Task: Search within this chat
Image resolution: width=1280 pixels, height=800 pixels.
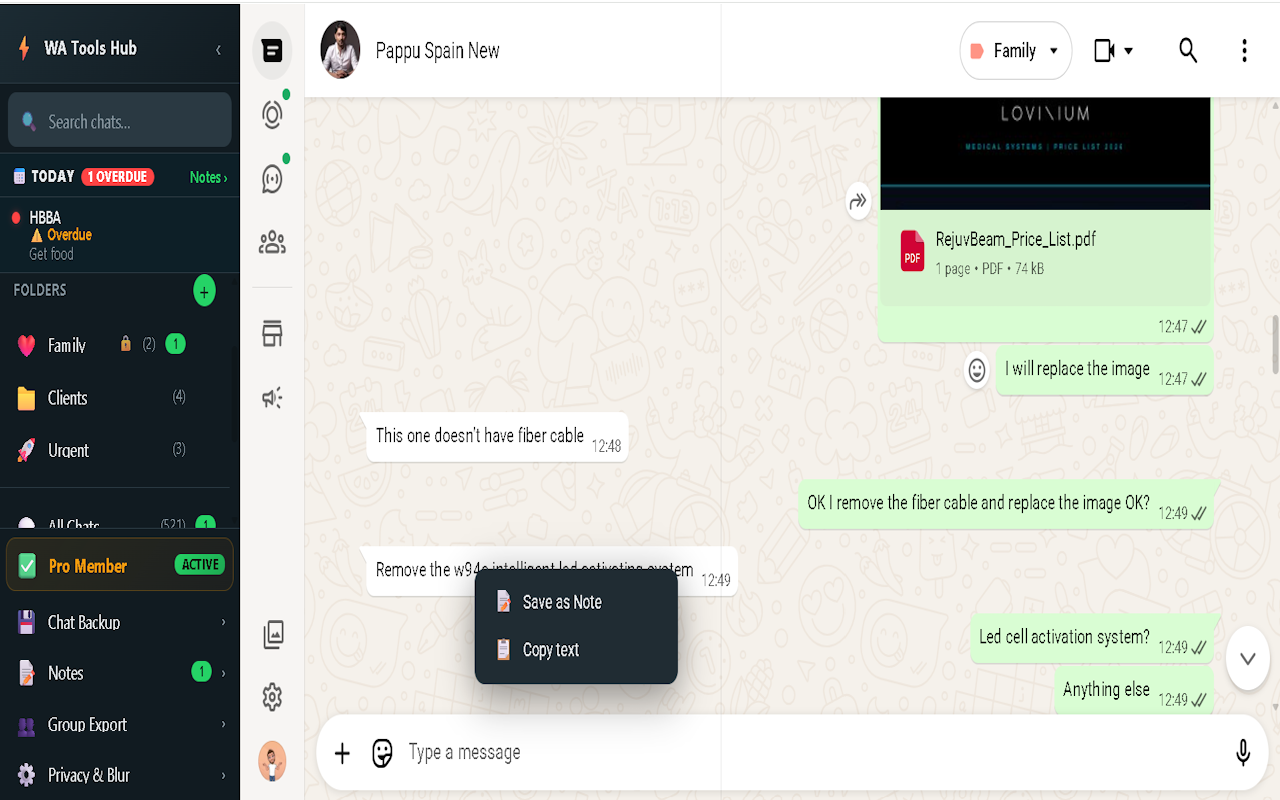Action: pyautogui.click(x=1188, y=50)
